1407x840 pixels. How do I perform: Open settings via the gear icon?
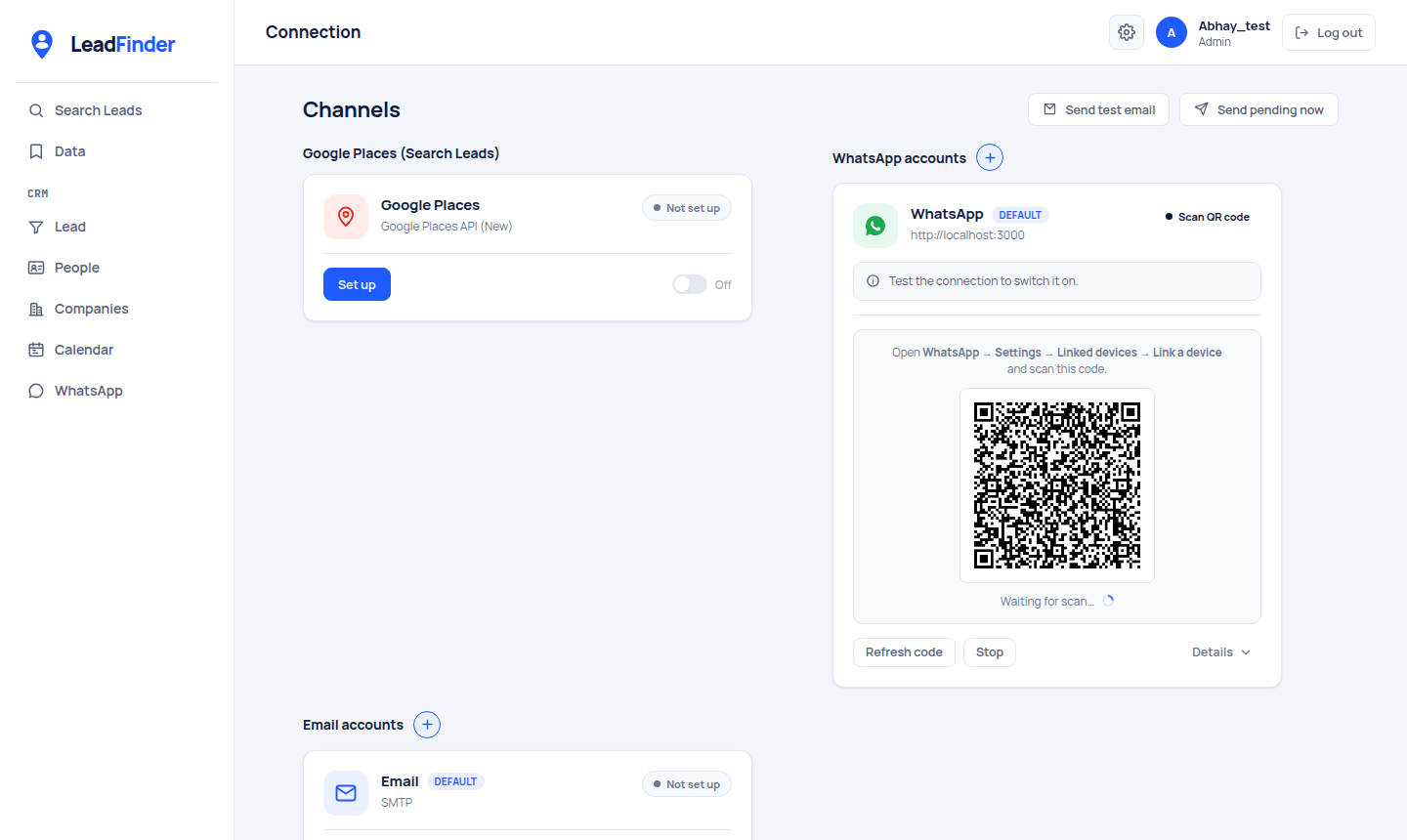[x=1127, y=32]
